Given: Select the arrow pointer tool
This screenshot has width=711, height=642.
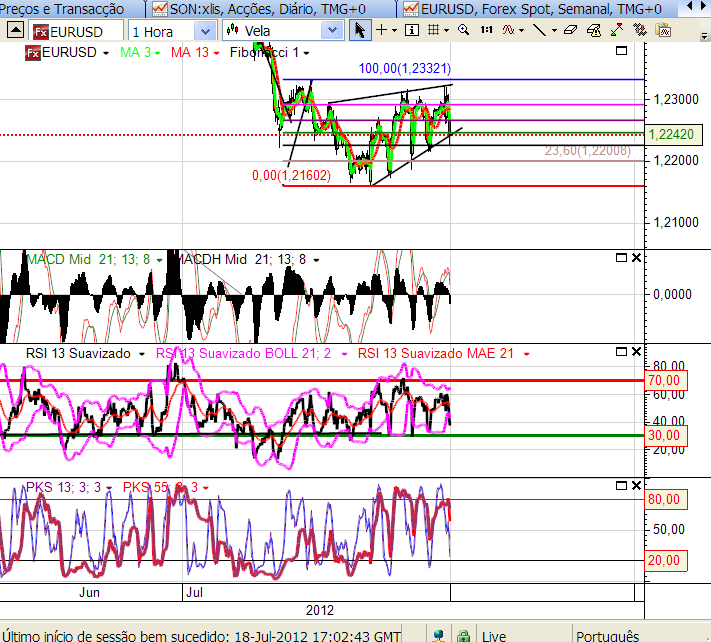Looking at the screenshot, I should [360, 30].
